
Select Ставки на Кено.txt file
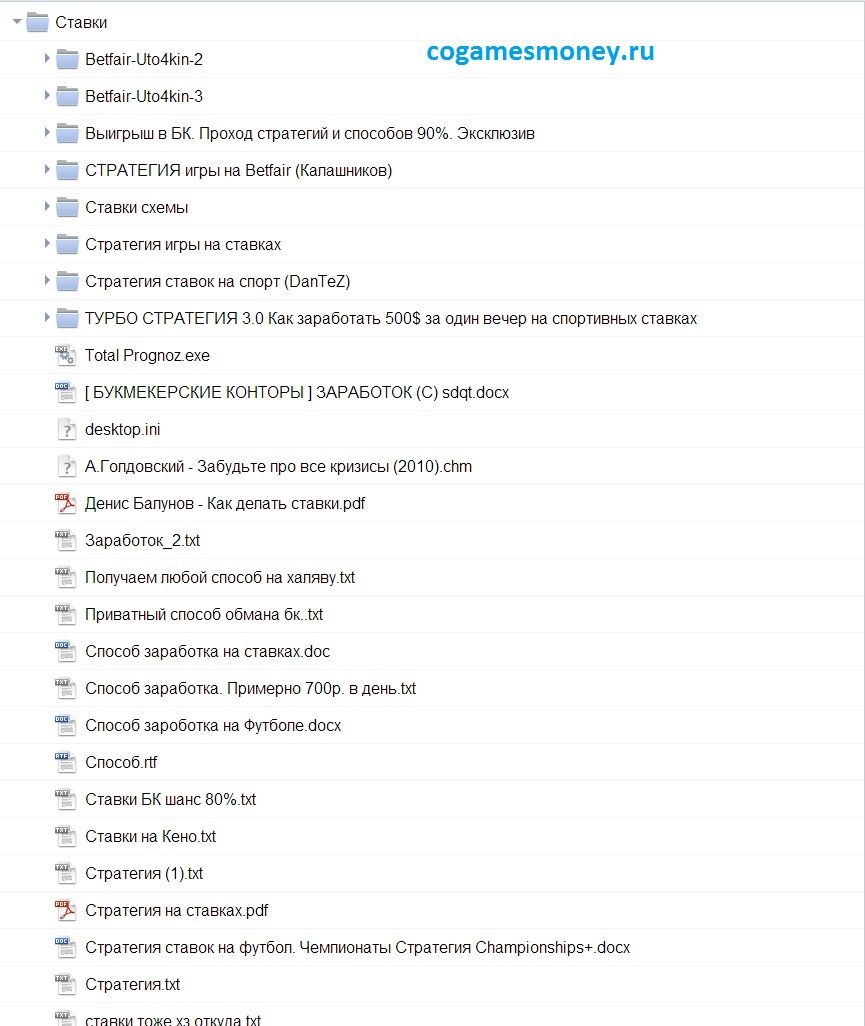(x=150, y=836)
